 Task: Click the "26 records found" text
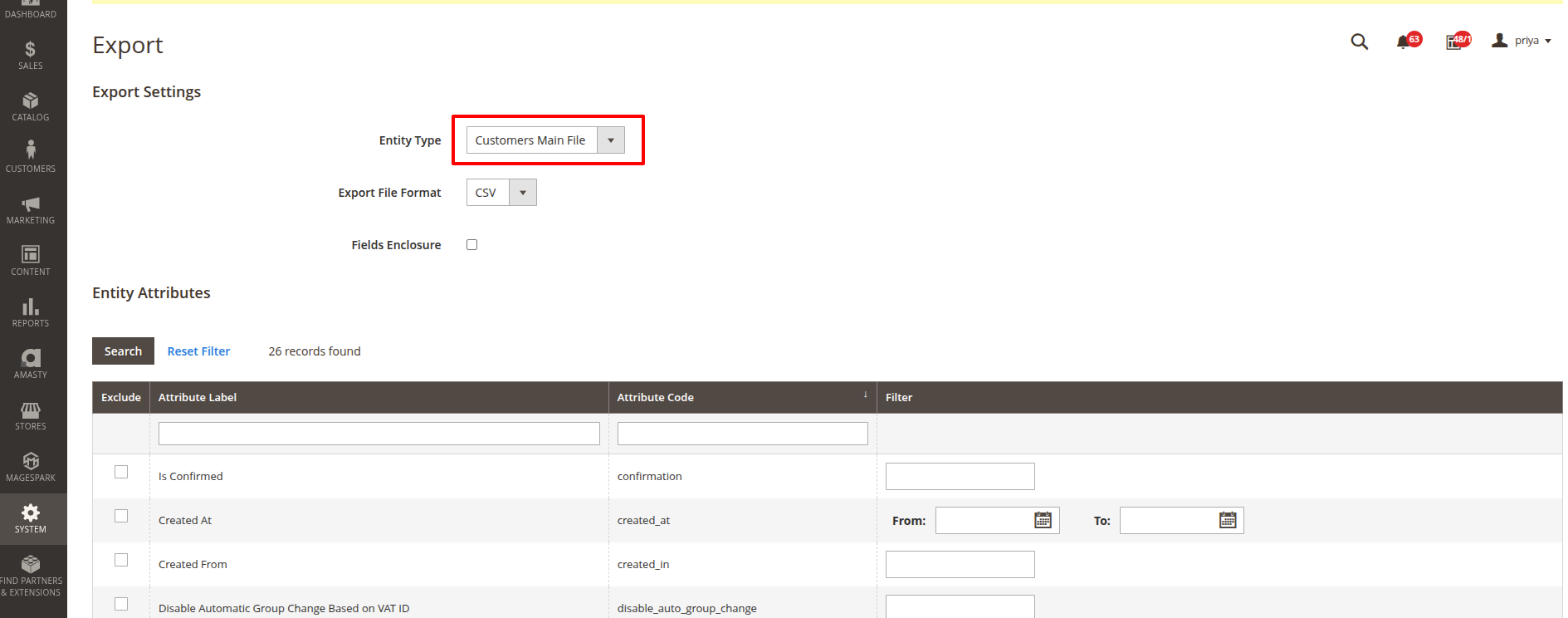(315, 351)
